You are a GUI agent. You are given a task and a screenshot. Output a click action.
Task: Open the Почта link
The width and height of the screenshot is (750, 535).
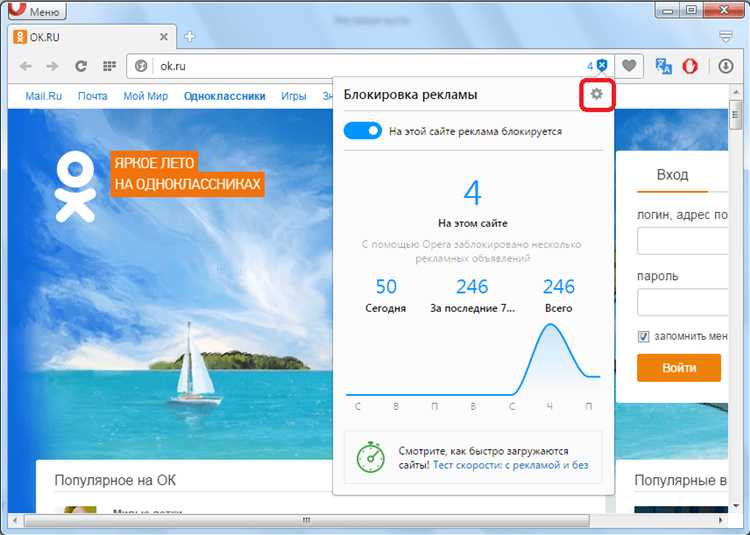(93, 96)
